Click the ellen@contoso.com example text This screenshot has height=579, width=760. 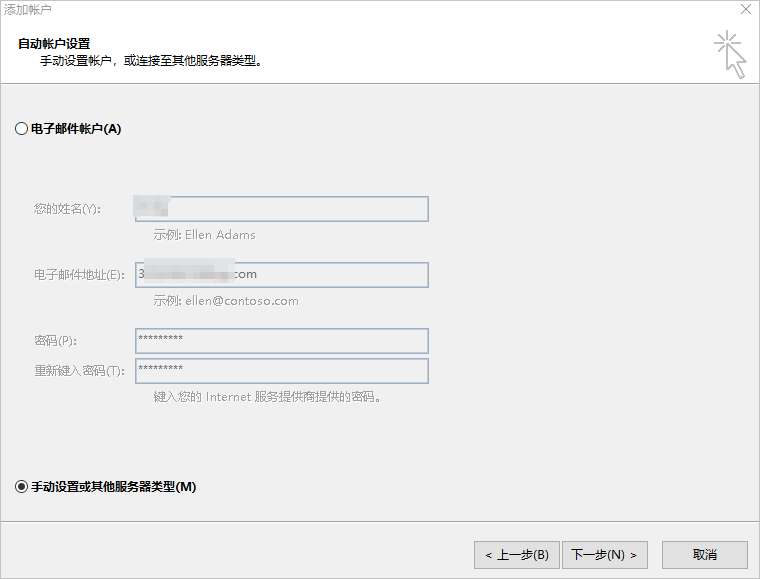(226, 301)
